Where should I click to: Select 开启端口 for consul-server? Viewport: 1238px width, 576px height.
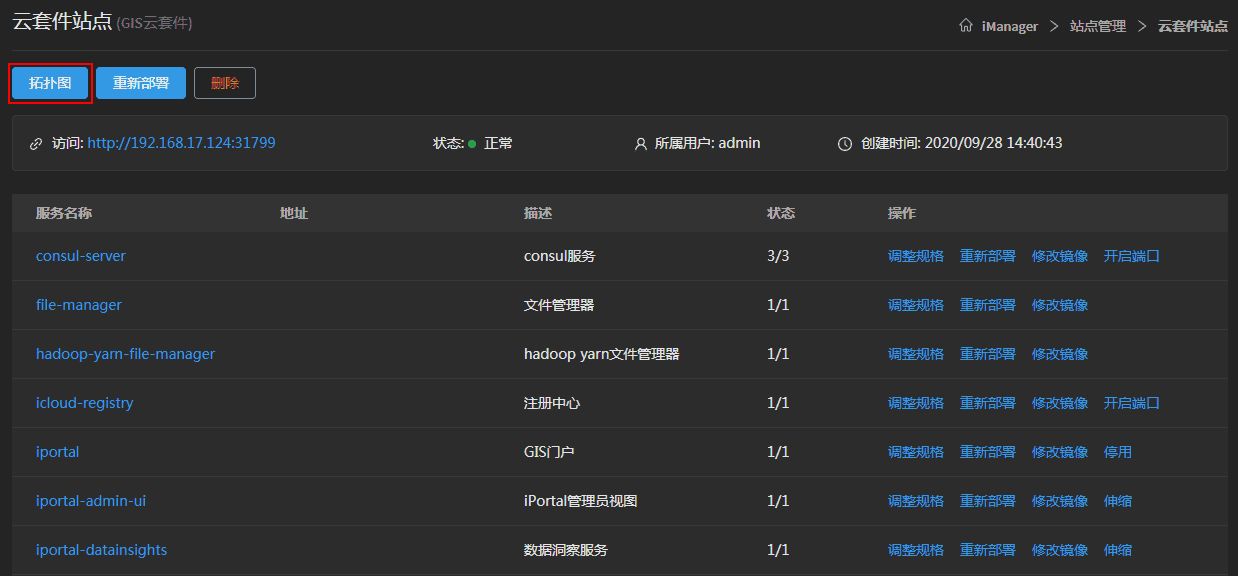[x=1131, y=256]
